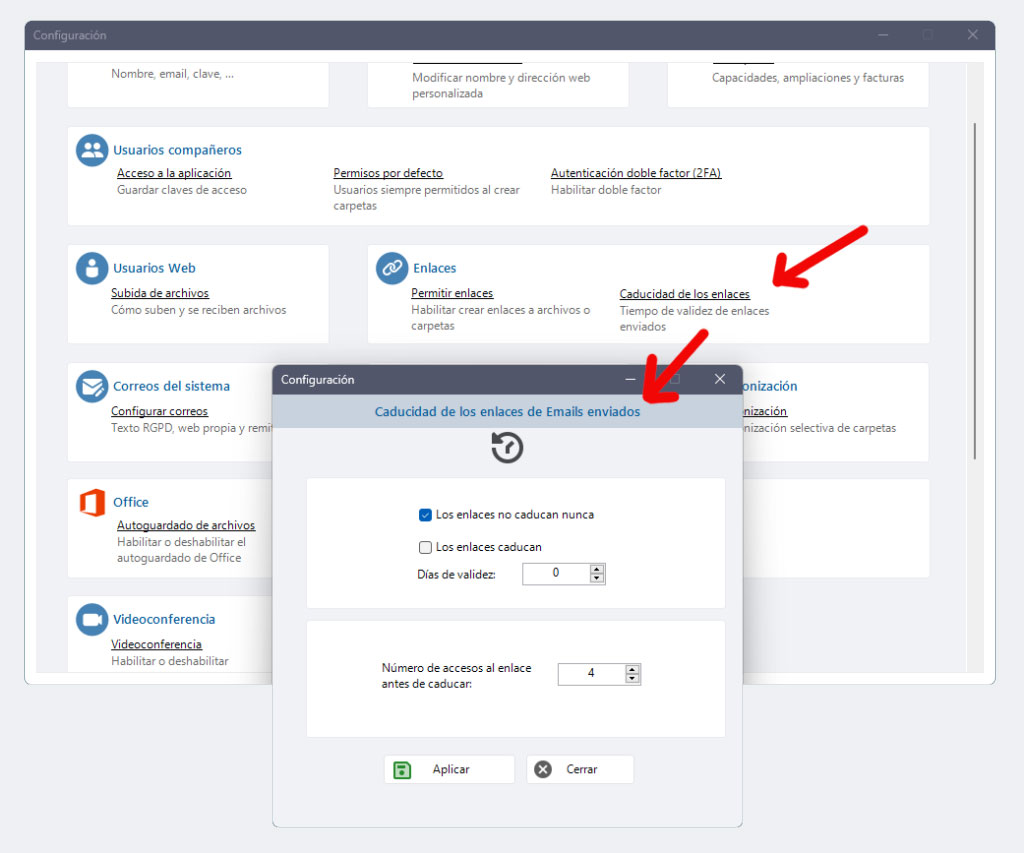
Task: Click the 'Enlaces' section heading
Action: [x=434, y=268]
